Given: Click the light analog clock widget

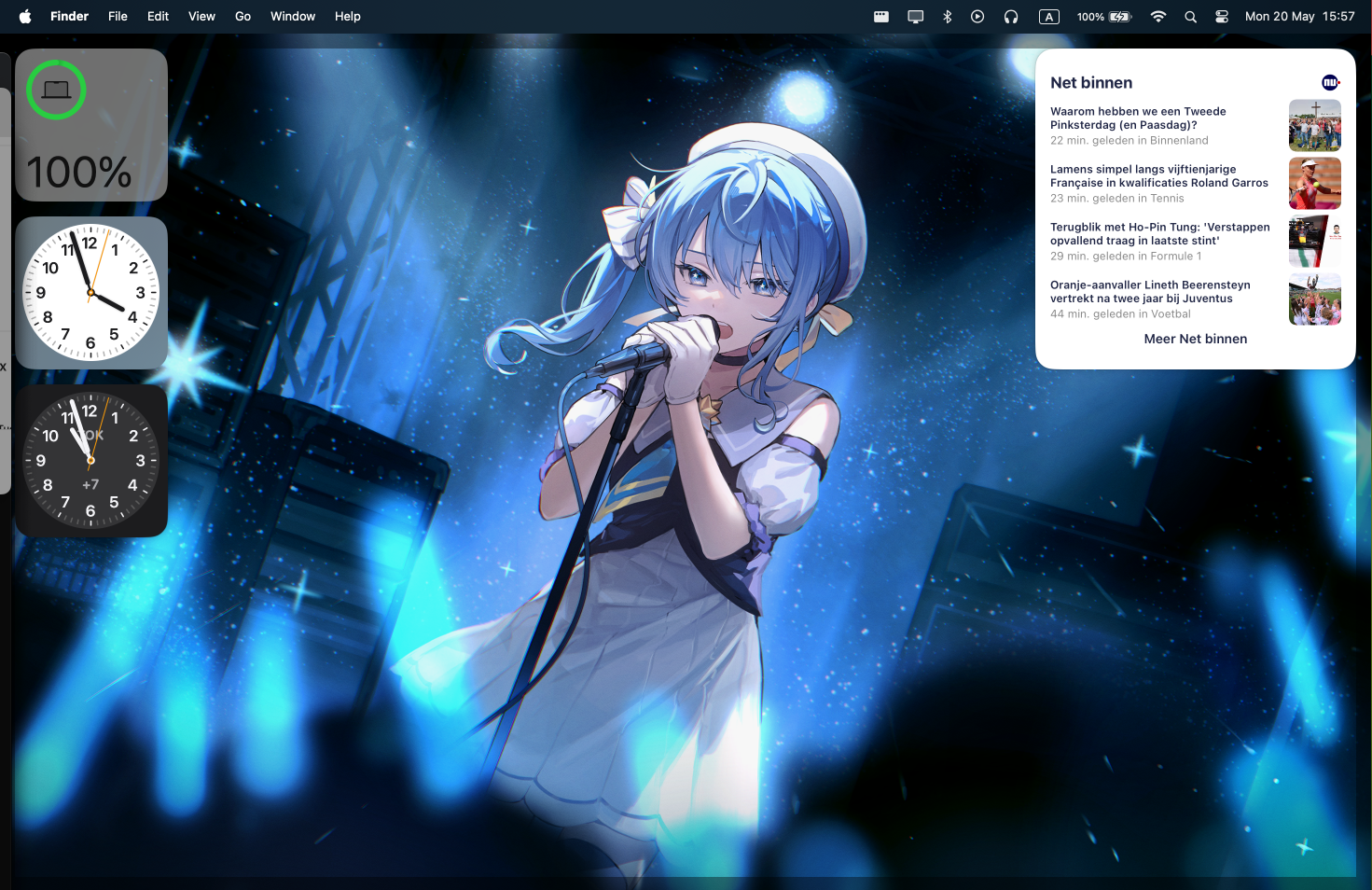Looking at the screenshot, I should [91, 293].
